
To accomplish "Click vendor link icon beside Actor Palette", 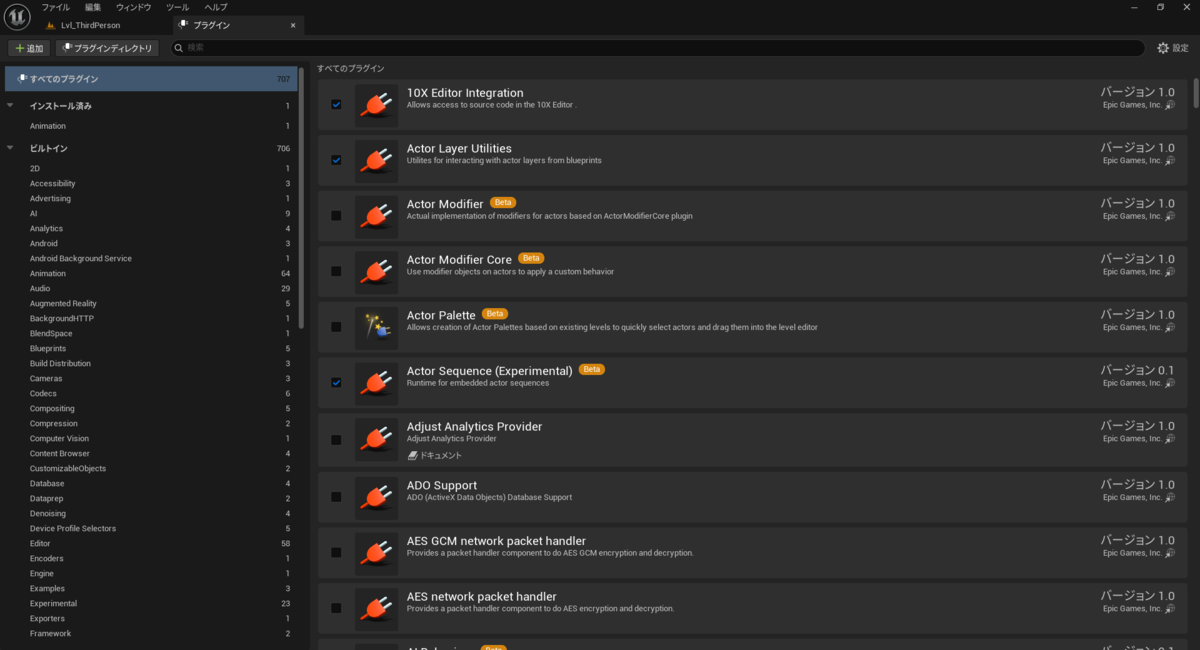I will [1170, 327].
